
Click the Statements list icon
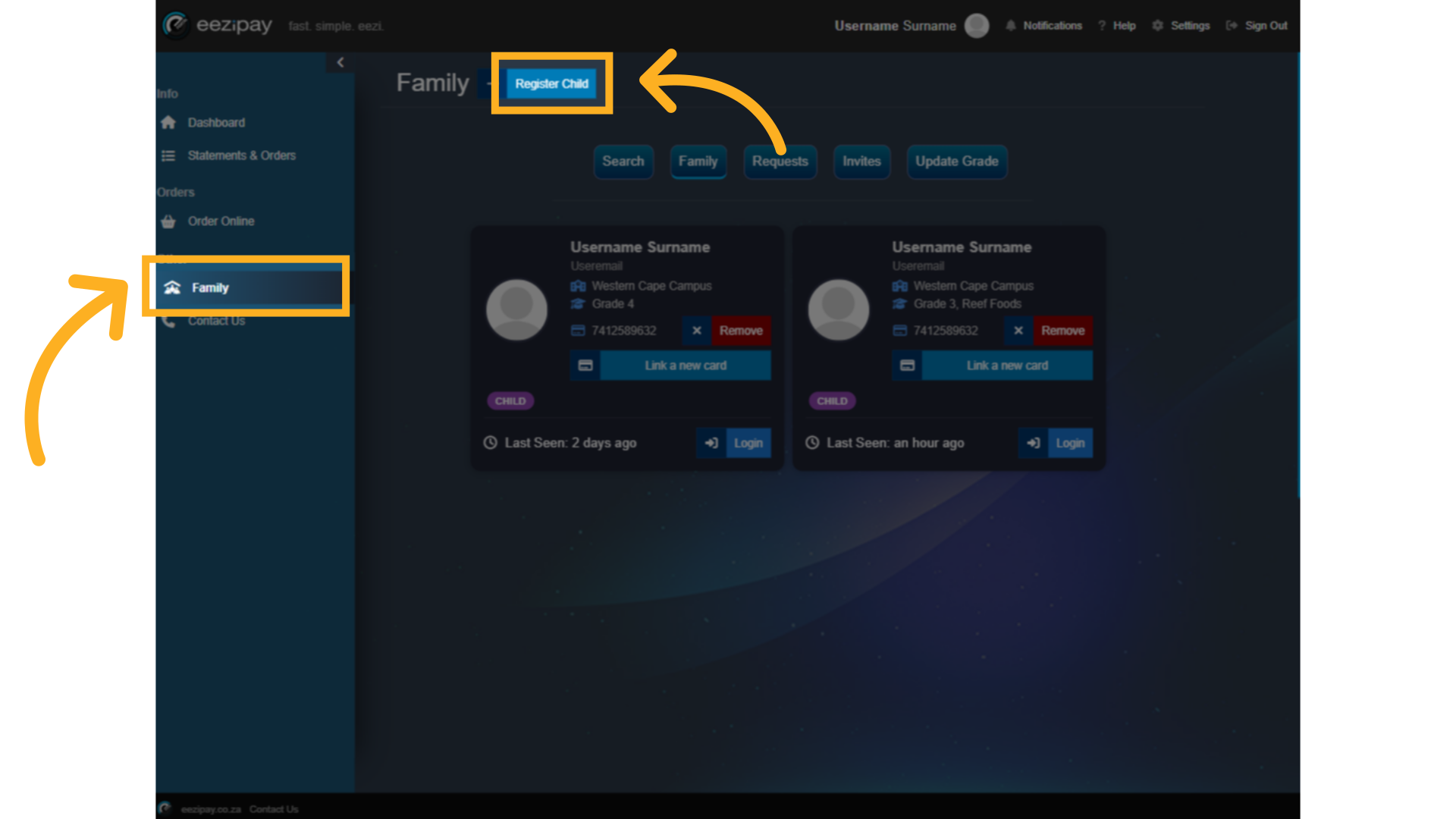[x=168, y=155]
